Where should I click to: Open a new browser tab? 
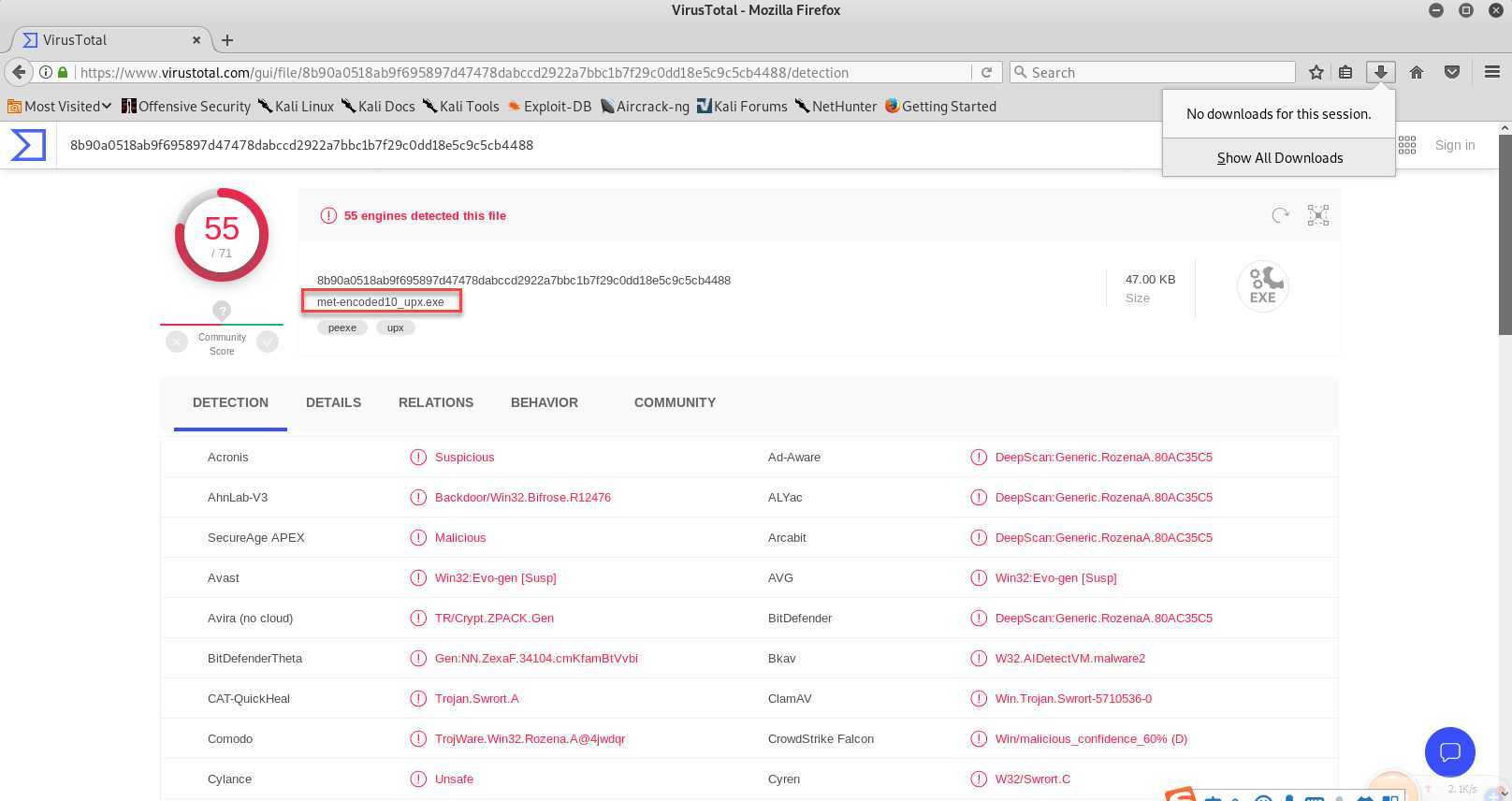click(226, 40)
